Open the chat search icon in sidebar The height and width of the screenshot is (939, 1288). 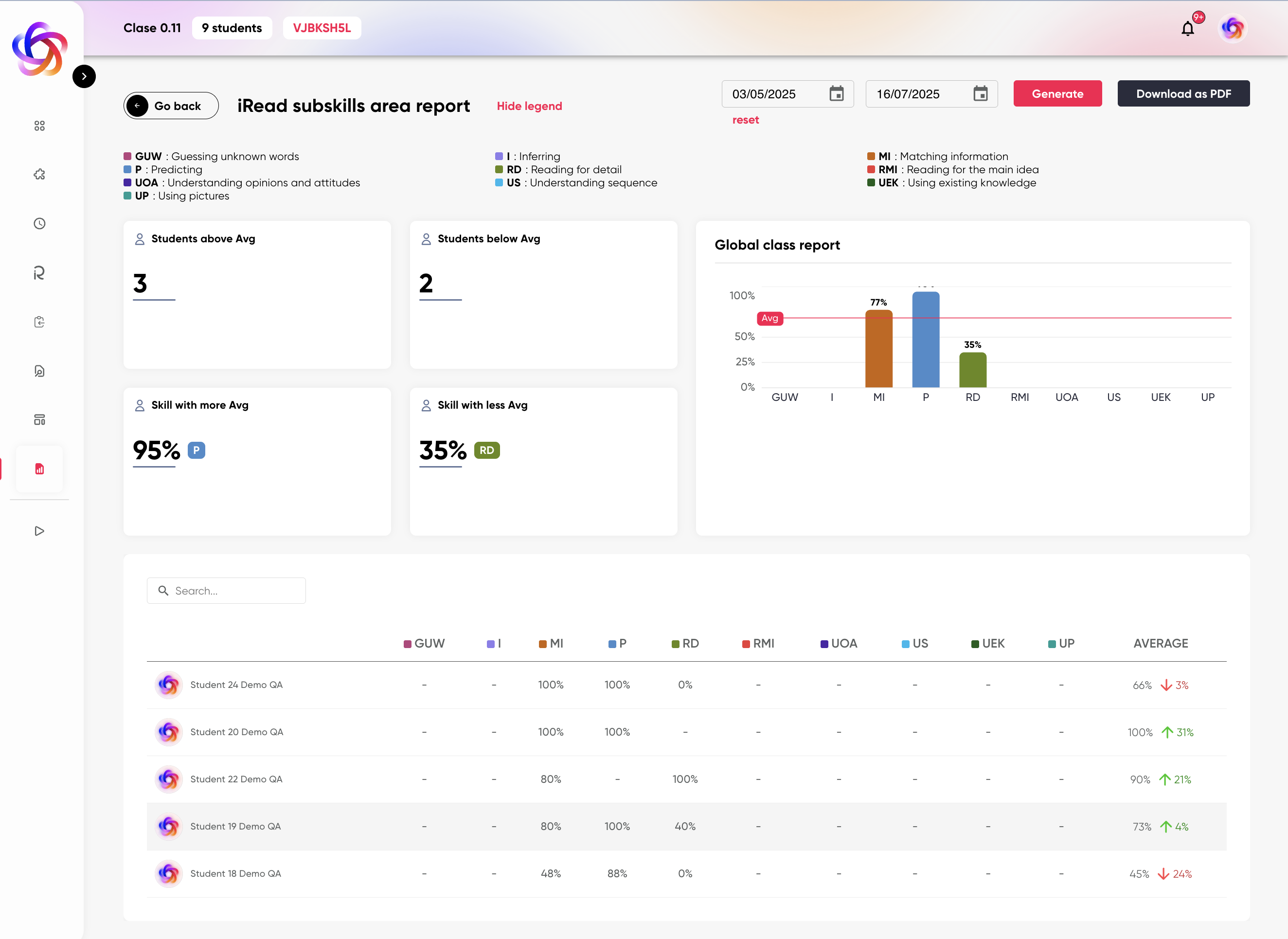[x=39, y=371]
